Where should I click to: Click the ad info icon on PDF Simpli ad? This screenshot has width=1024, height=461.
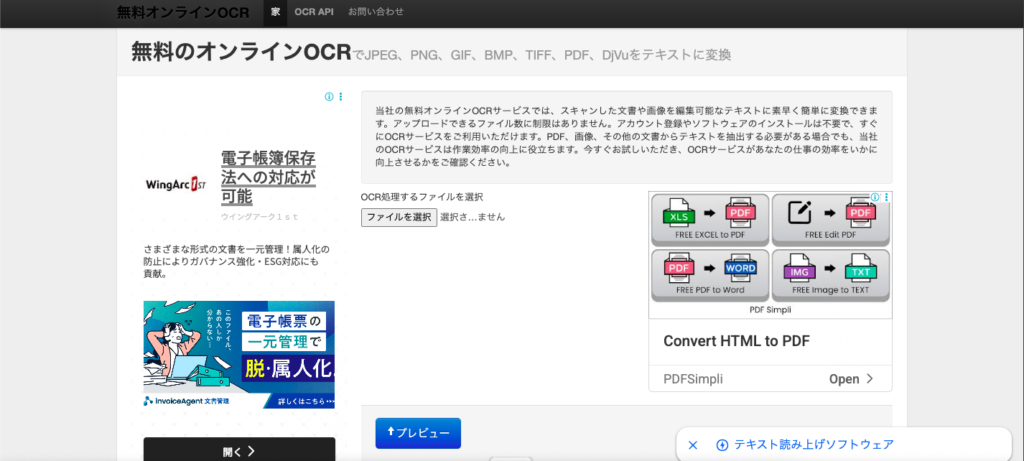tap(875, 198)
